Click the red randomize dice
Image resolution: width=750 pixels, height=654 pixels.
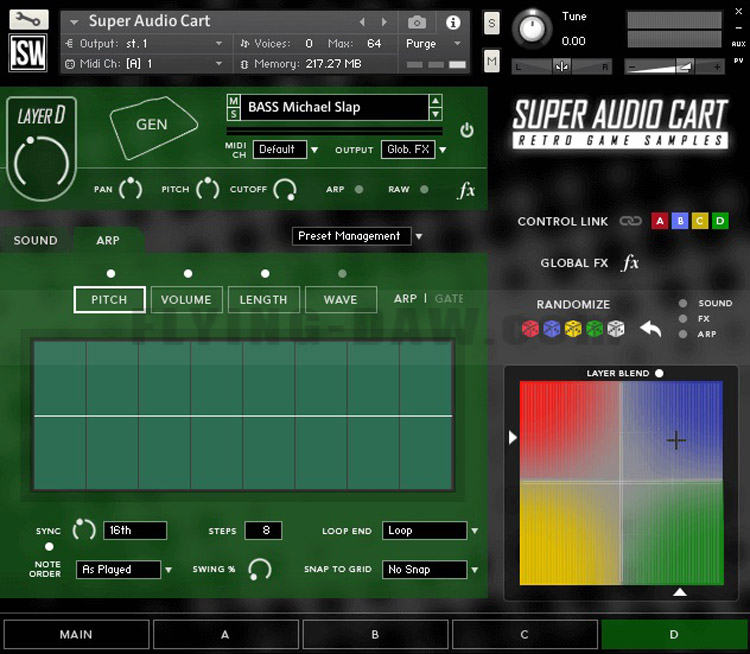(530, 329)
